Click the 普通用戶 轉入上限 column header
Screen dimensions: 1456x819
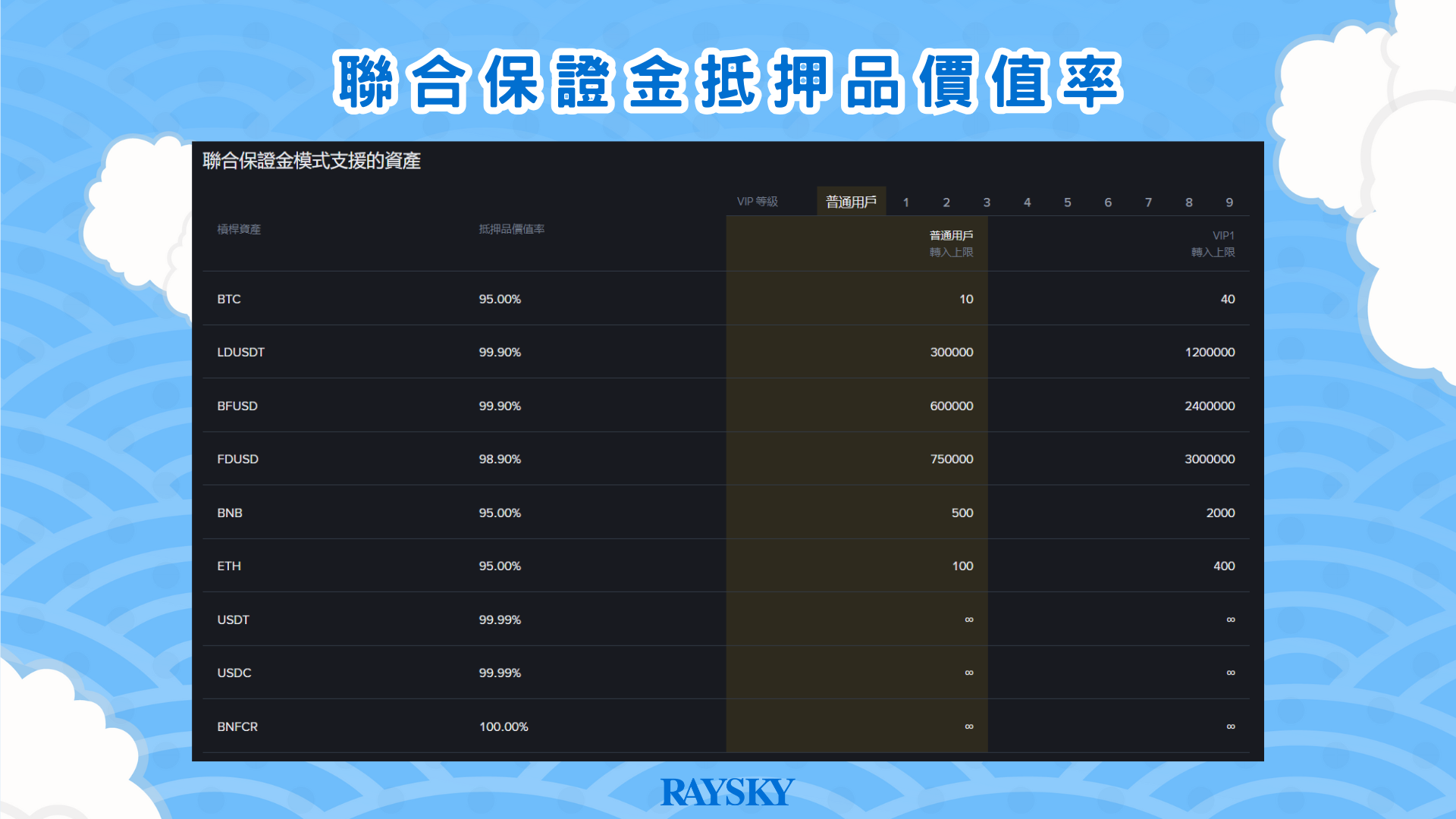(x=952, y=243)
